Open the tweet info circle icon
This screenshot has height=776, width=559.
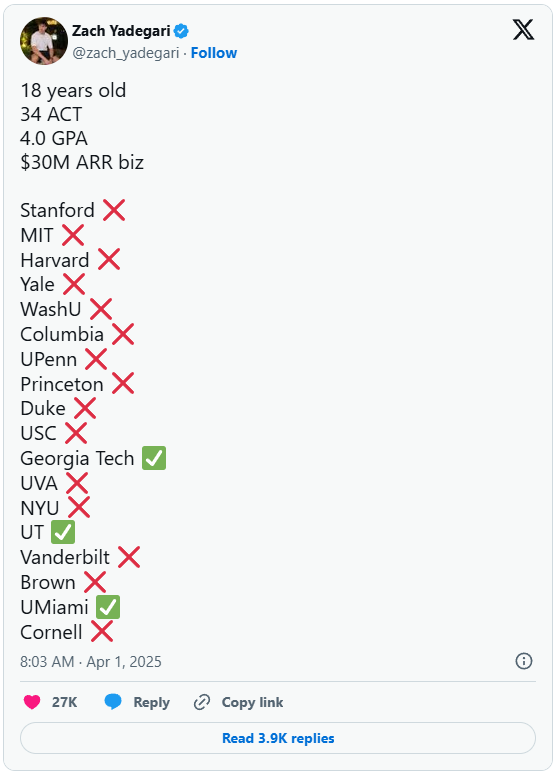point(523,661)
